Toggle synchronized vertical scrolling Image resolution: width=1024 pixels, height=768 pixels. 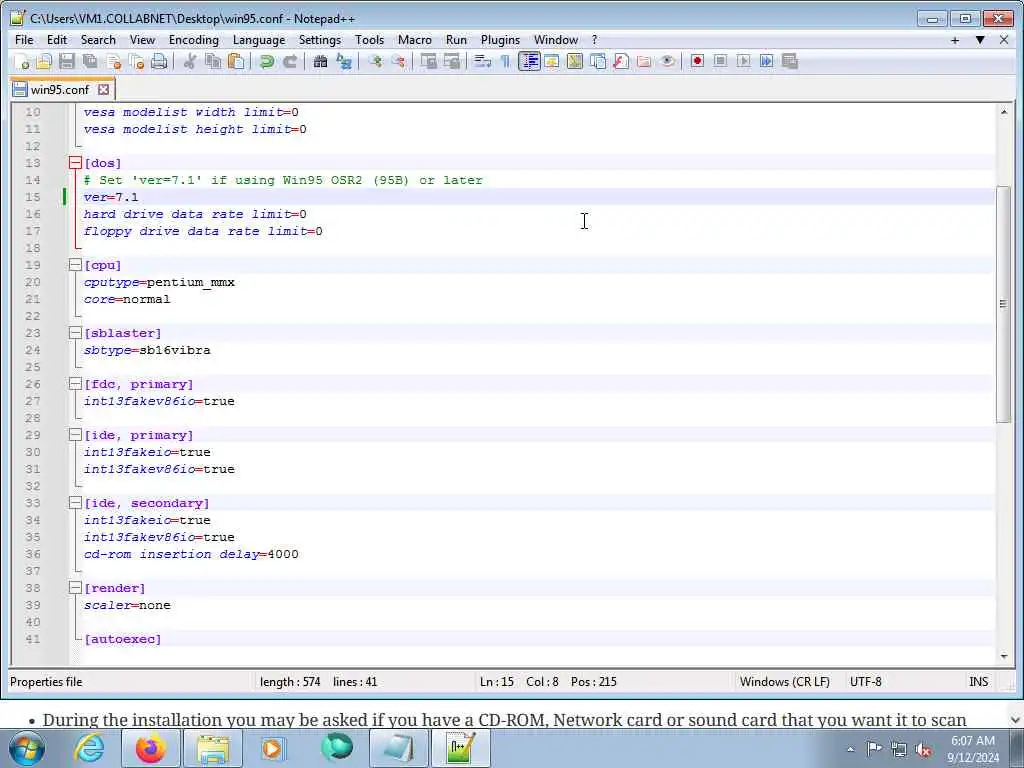point(428,61)
